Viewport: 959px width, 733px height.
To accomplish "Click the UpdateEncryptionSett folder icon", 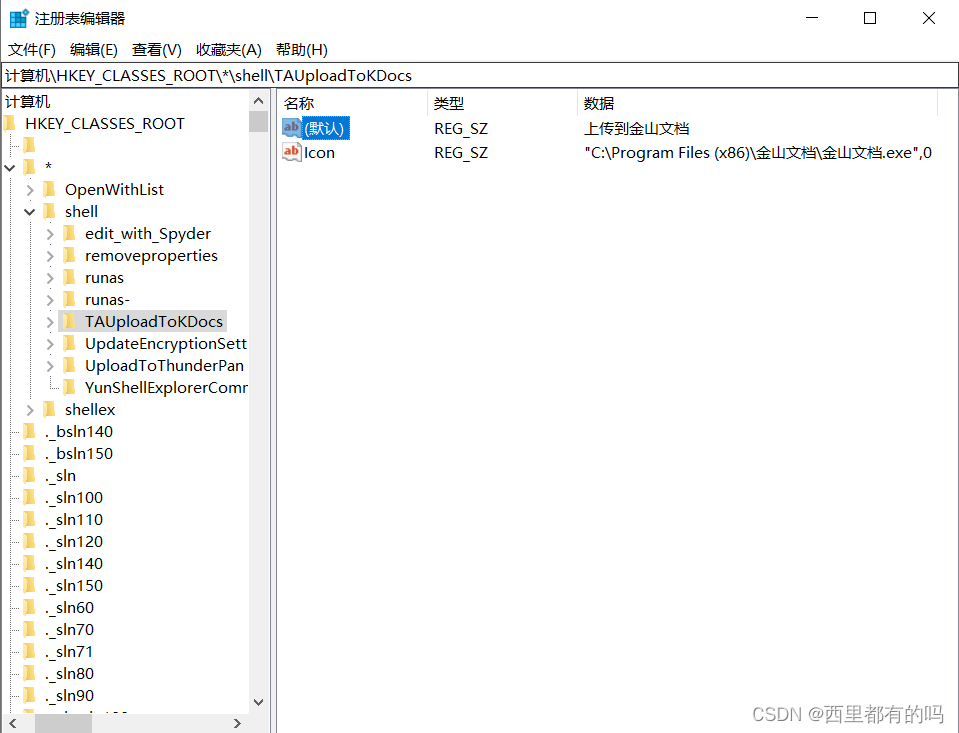I will [x=70, y=343].
